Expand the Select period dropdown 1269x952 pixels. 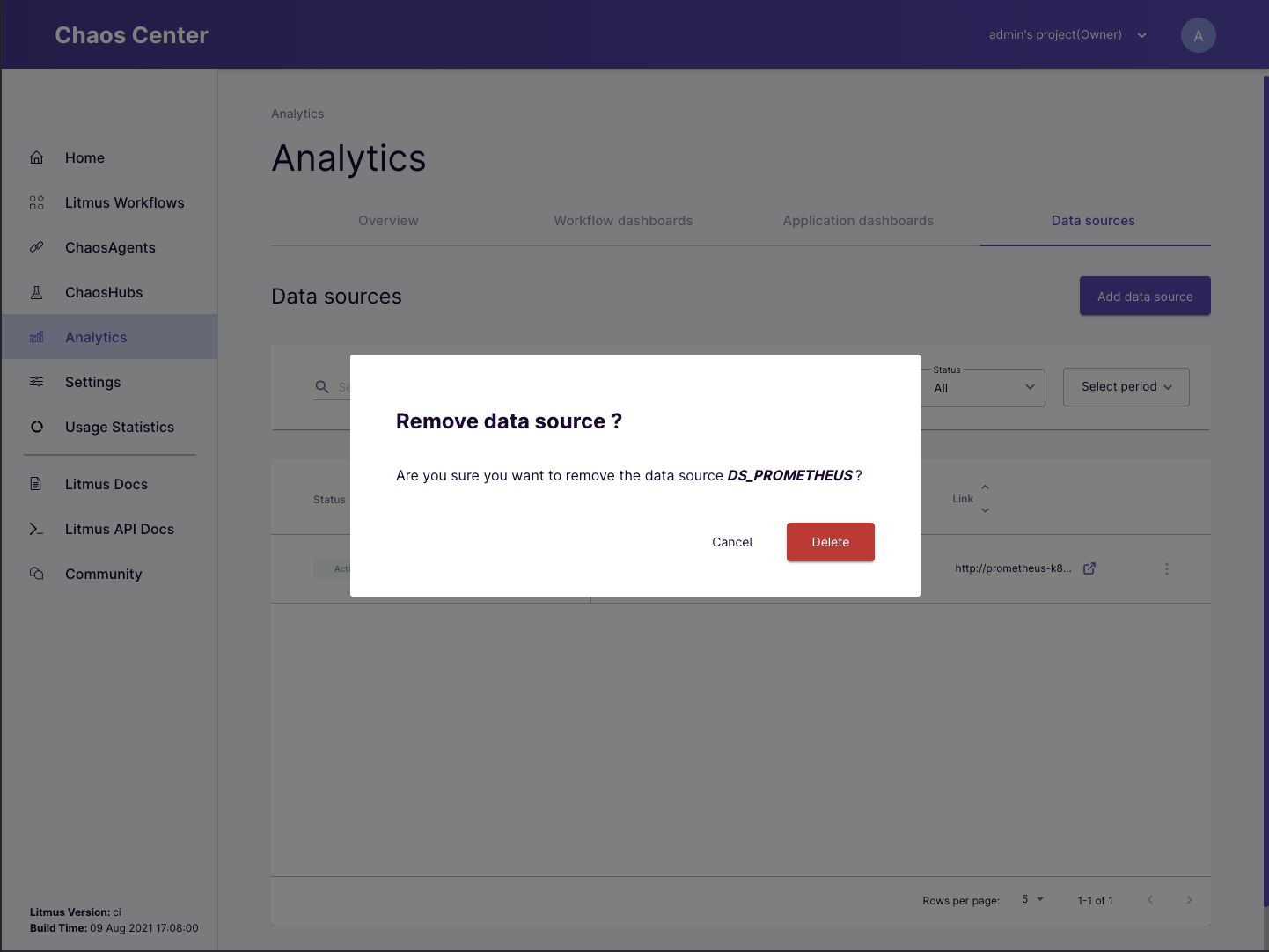click(x=1126, y=387)
